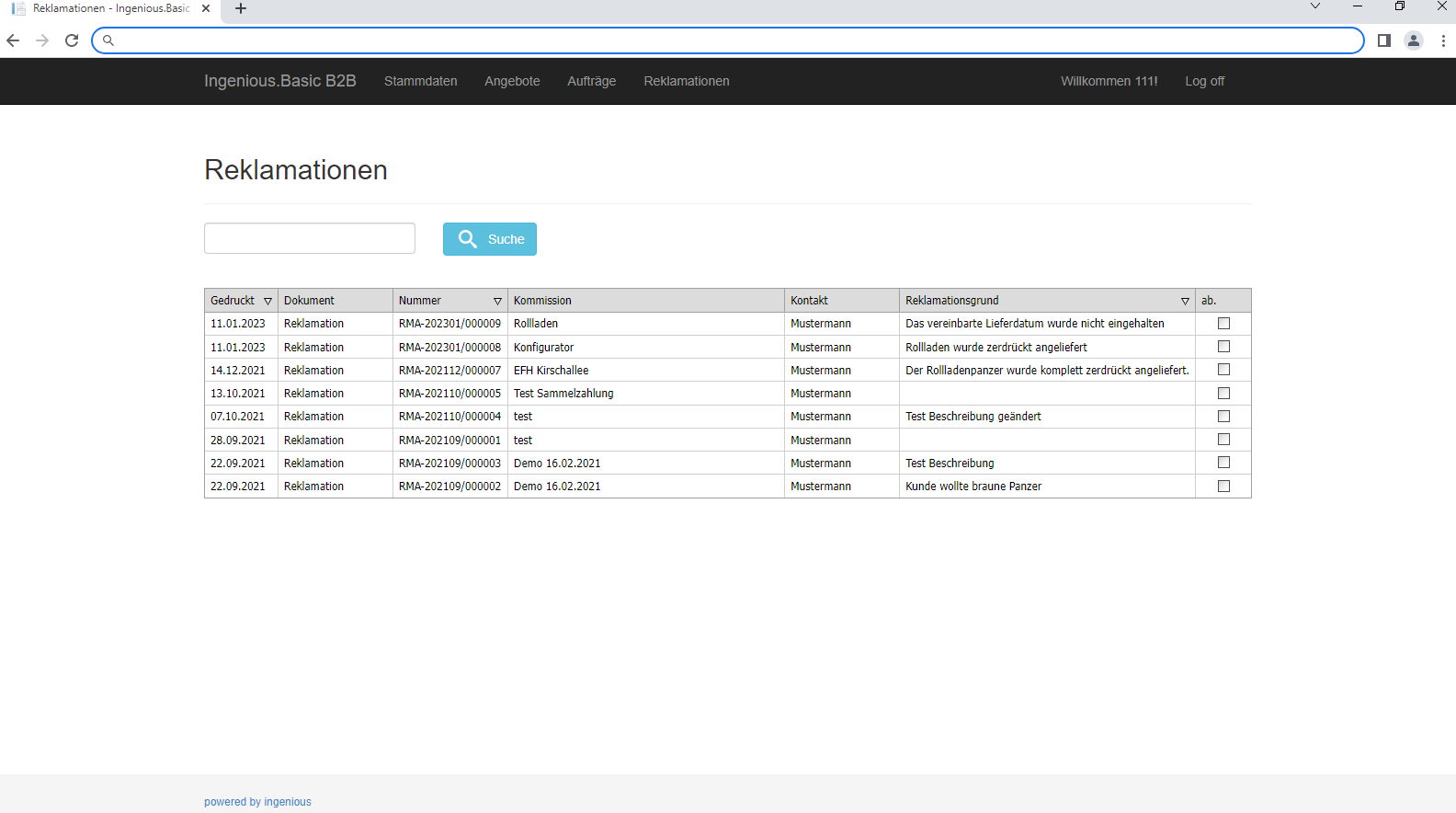
Task: Select number RMA-202112/000007
Action: 449,371
